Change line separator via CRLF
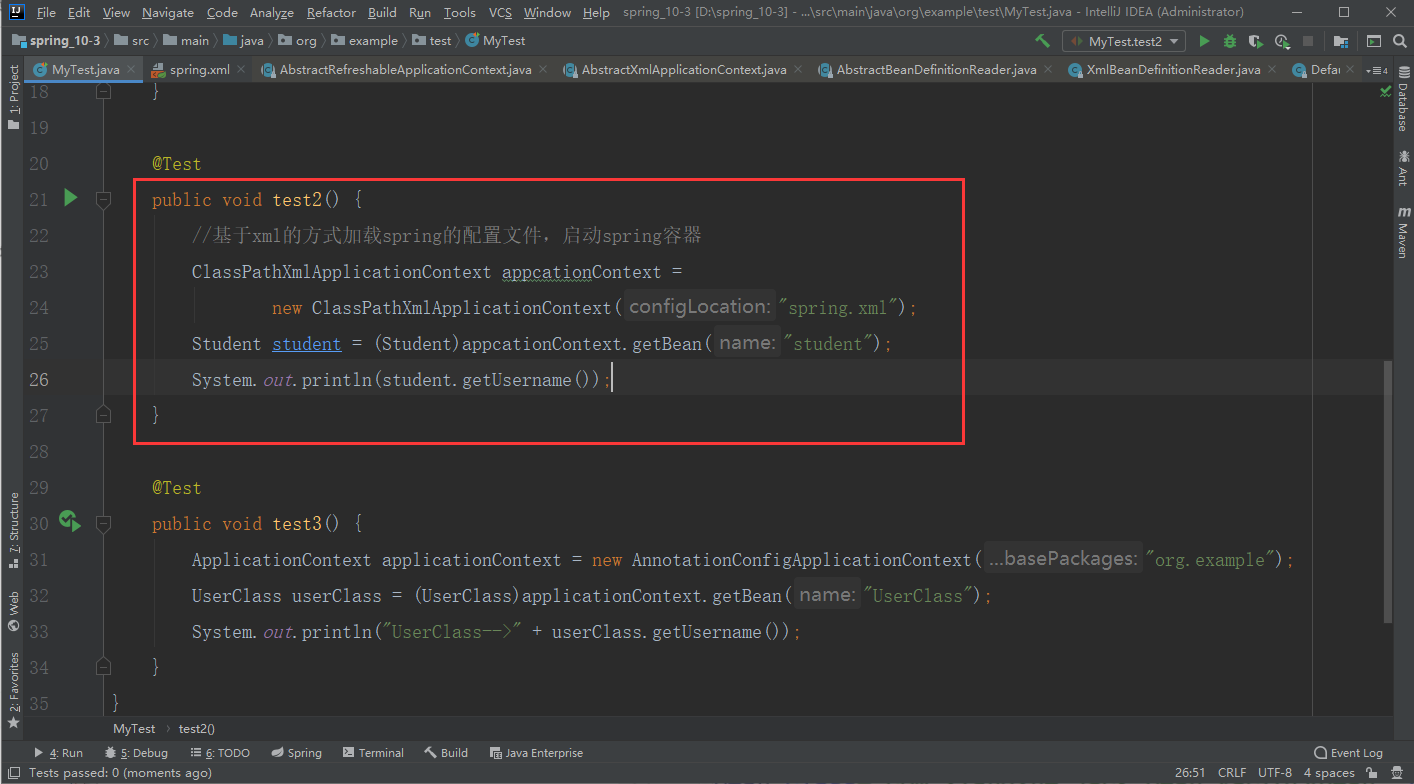This screenshot has width=1414, height=784. point(1232,773)
